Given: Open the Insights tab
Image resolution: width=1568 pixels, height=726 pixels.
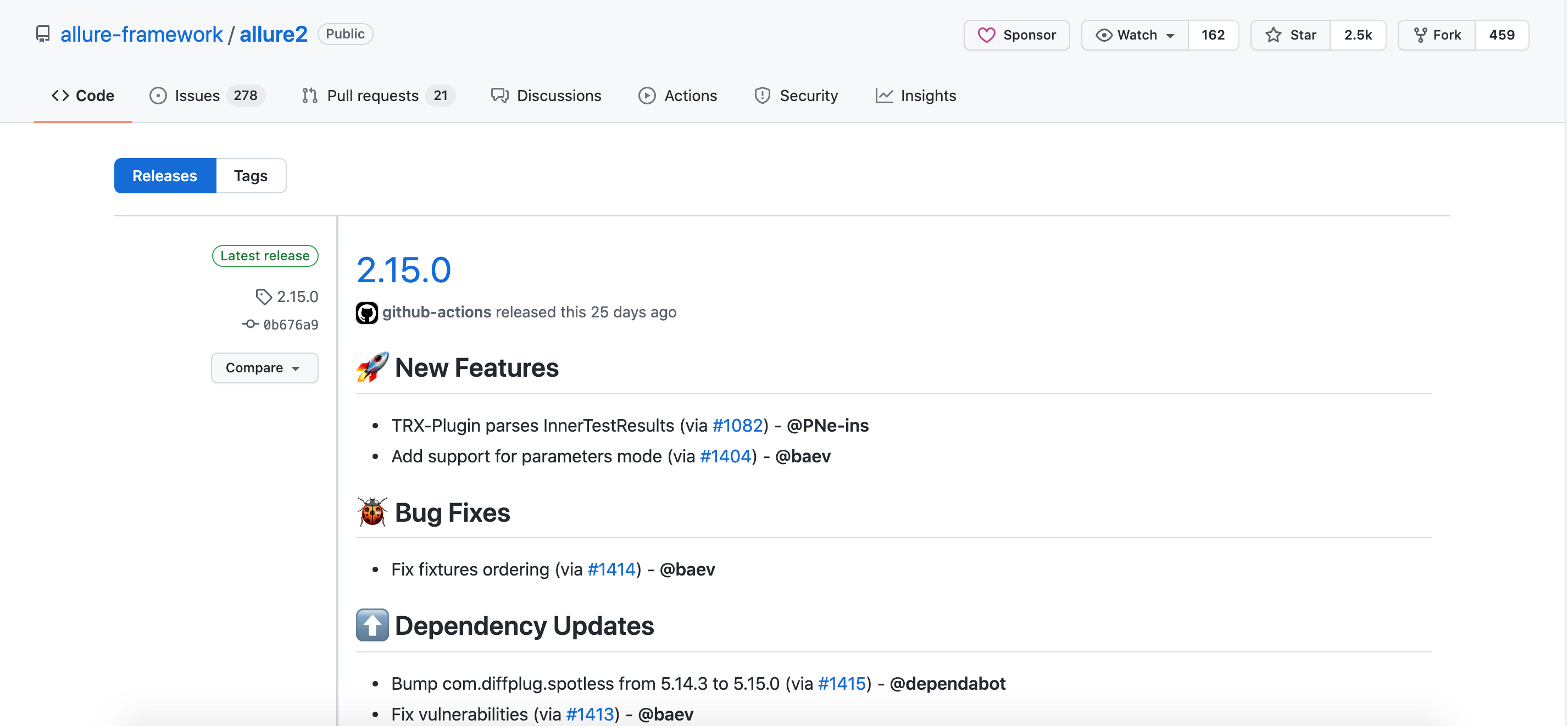Looking at the screenshot, I should tap(915, 96).
